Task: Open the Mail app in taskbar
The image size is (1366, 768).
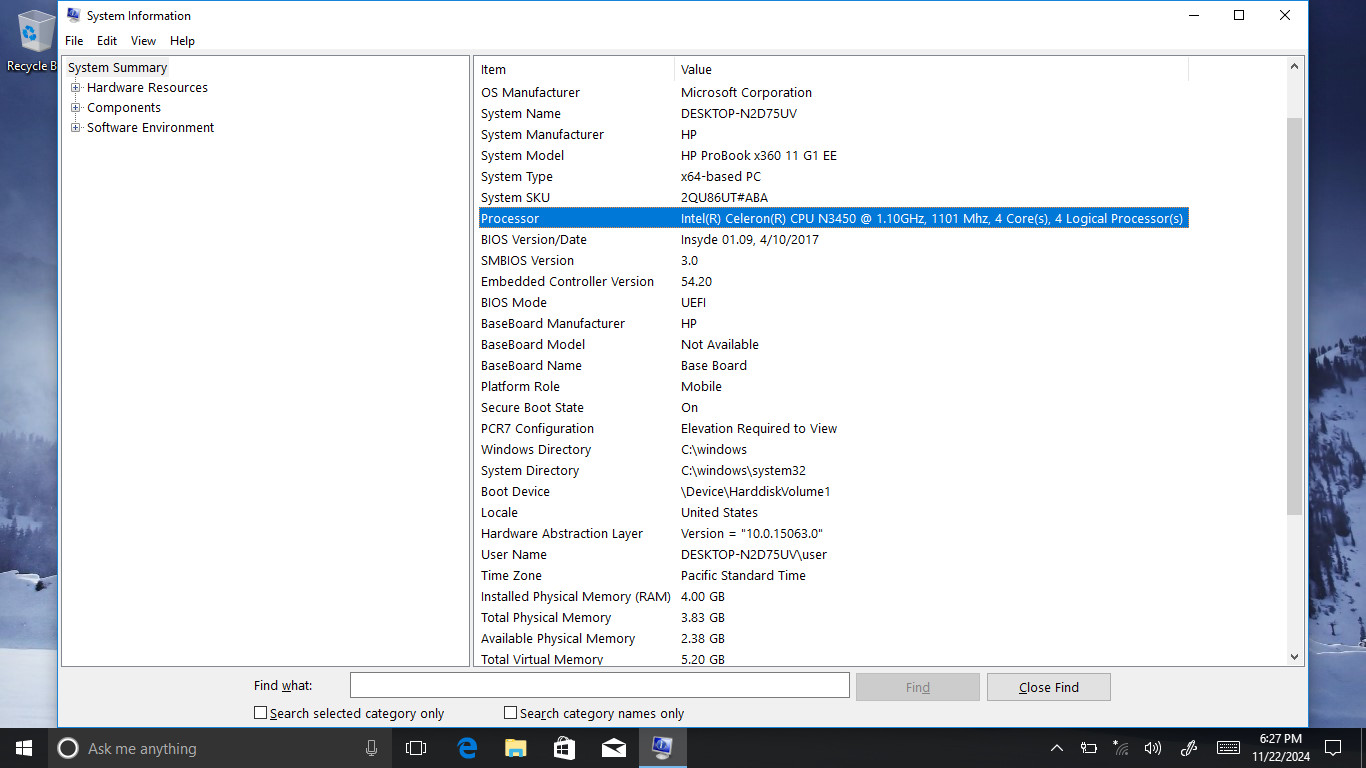Action: (x=613, y=748)
